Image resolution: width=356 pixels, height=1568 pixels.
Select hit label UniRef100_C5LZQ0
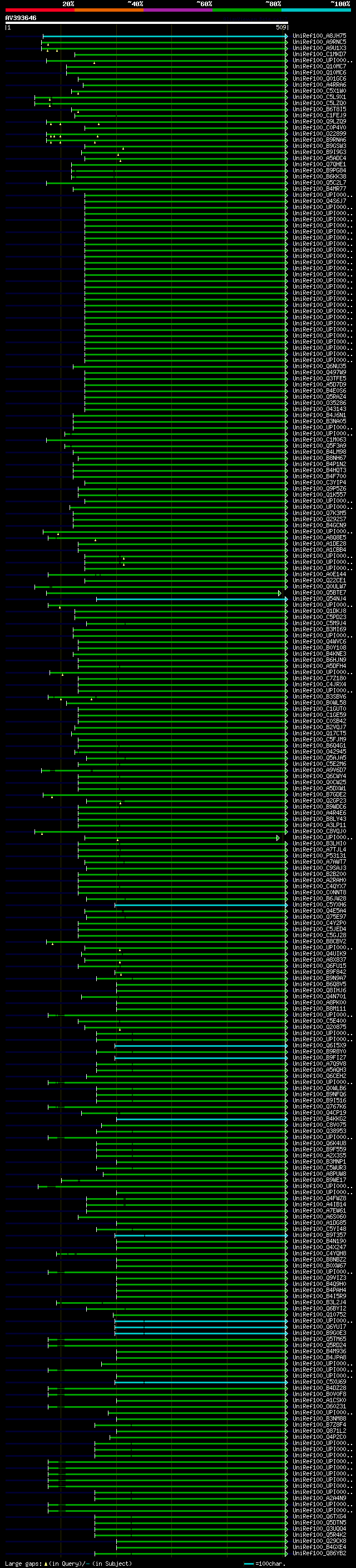(319, 103)
